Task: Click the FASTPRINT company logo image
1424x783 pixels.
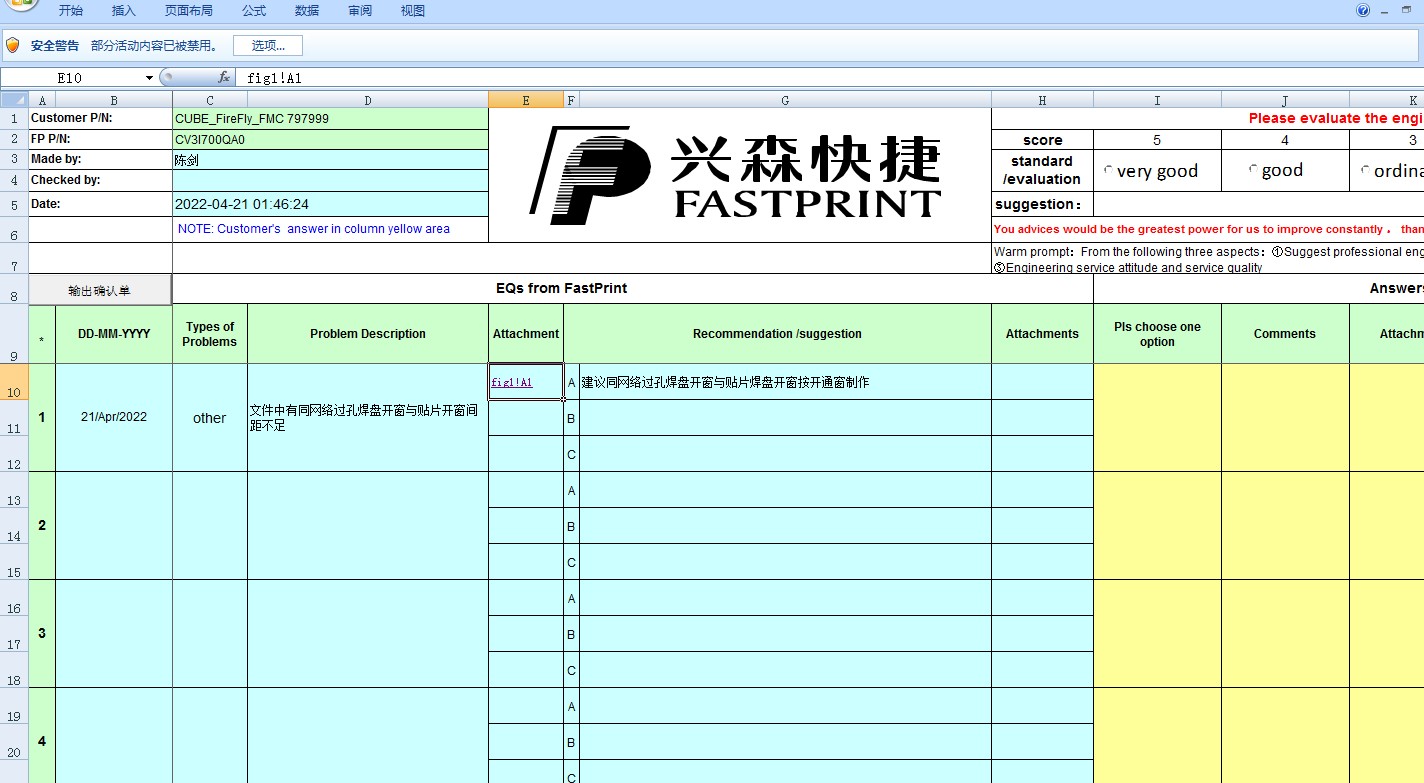Action: coord(736,175)
